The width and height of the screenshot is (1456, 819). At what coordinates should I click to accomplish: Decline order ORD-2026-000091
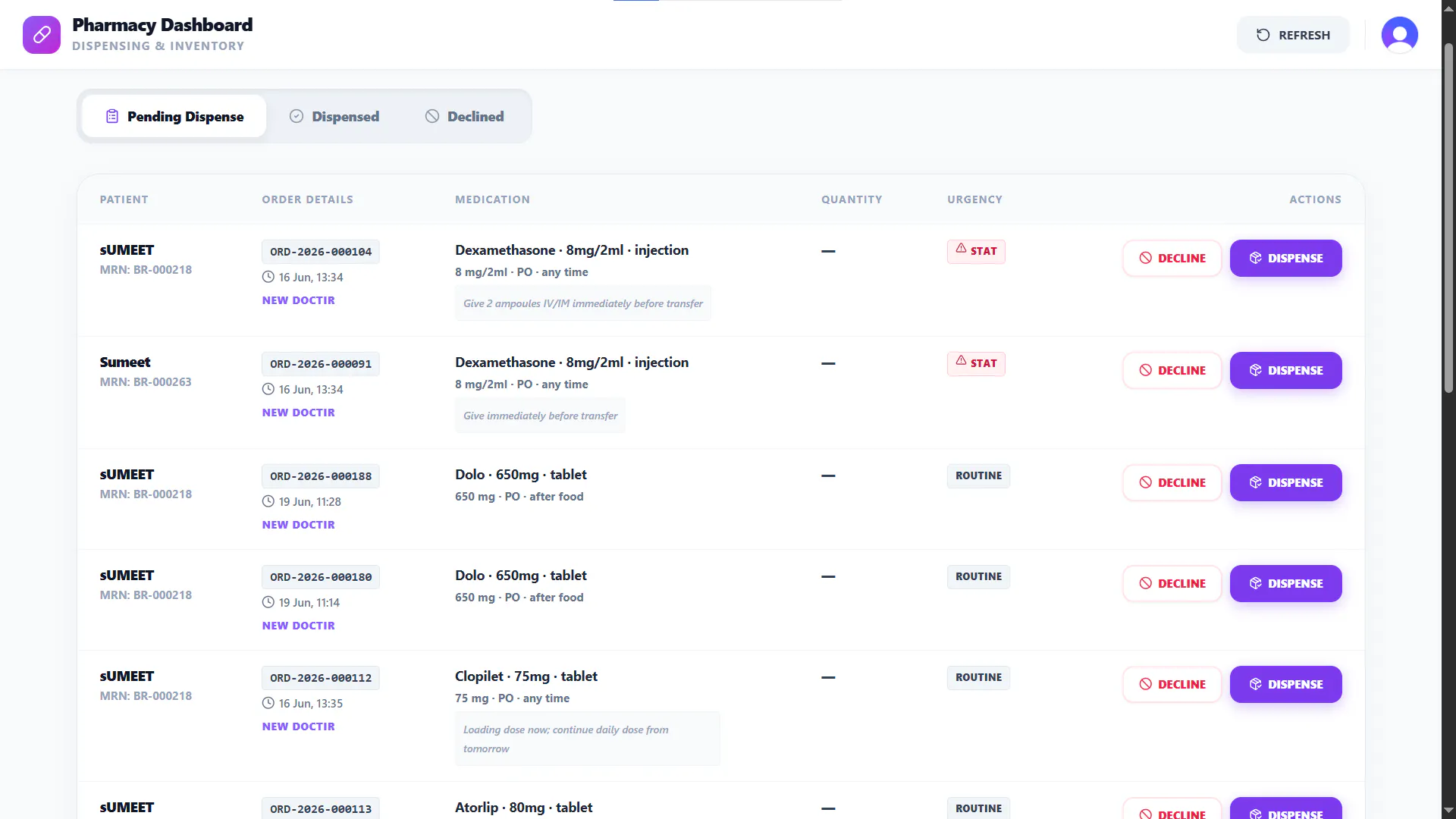tap(1172, 370)
